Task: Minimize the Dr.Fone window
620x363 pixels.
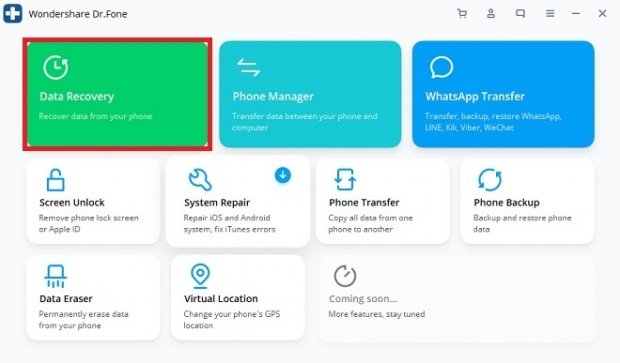Action: [x=576, y=13]
